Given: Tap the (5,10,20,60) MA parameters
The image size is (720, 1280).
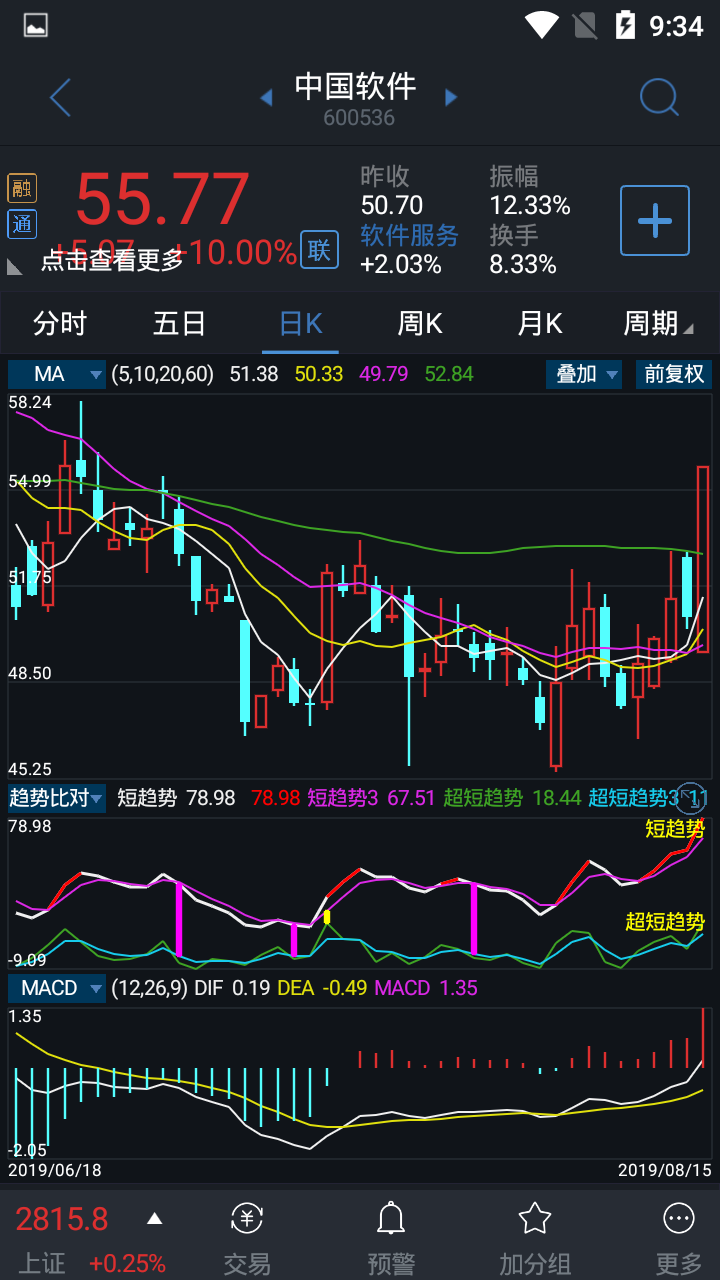Looking at the screenshot, I should [x=163, y=374].
